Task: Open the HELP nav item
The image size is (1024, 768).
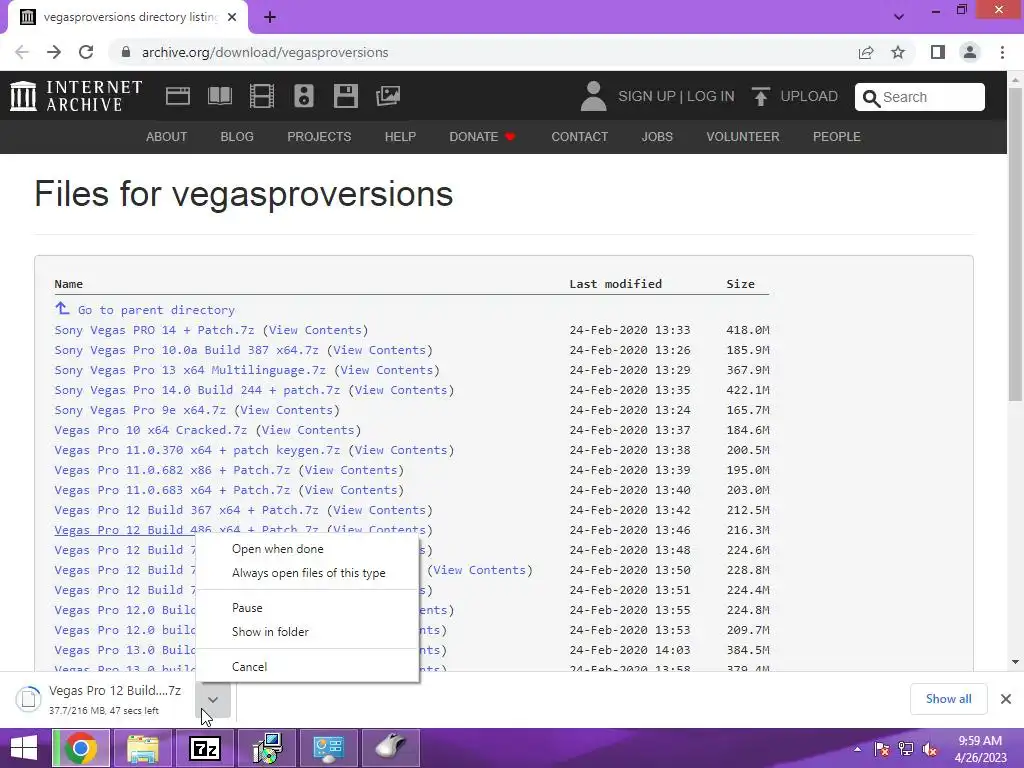Action: (400, 136)
